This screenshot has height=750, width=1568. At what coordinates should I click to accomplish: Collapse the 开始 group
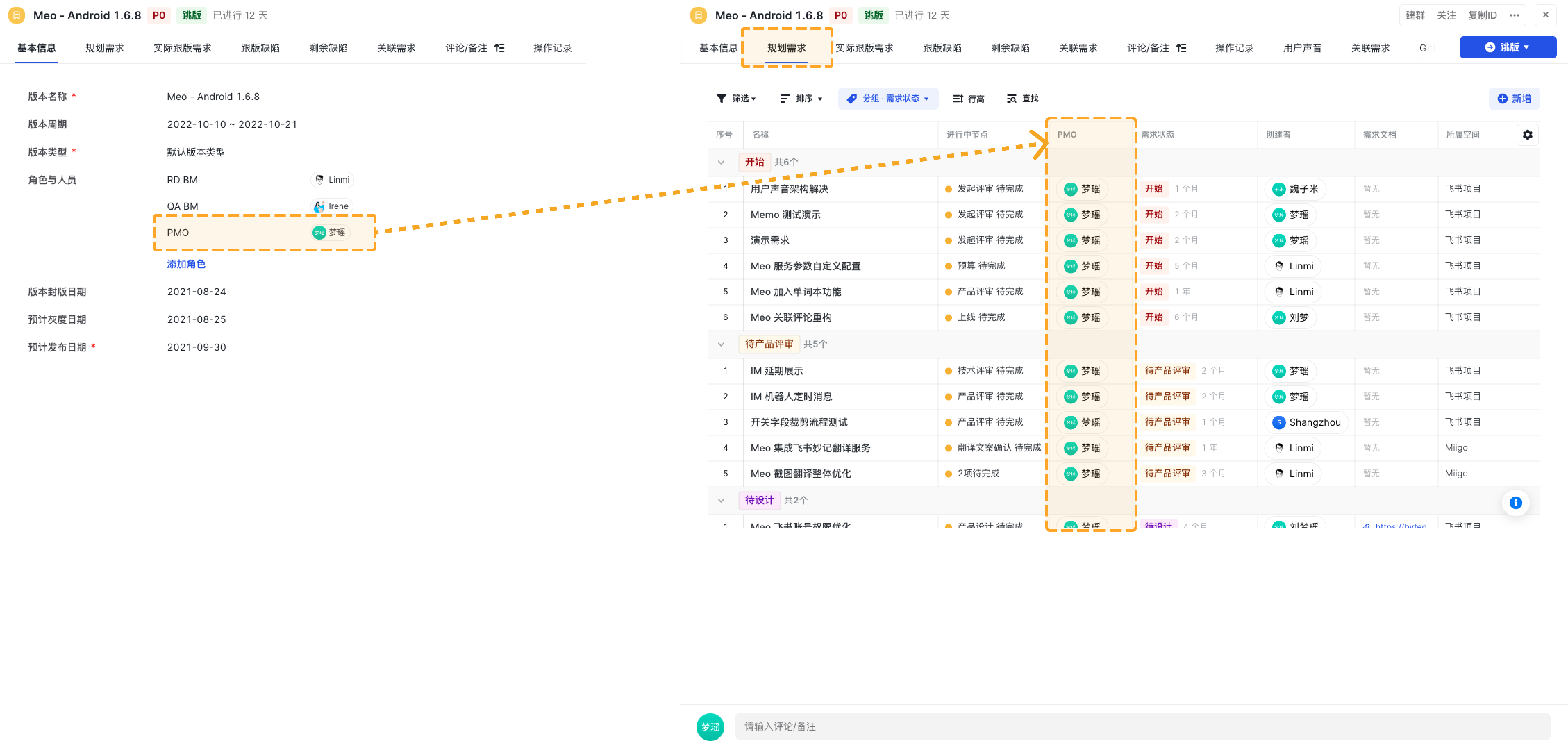point(721,162)
